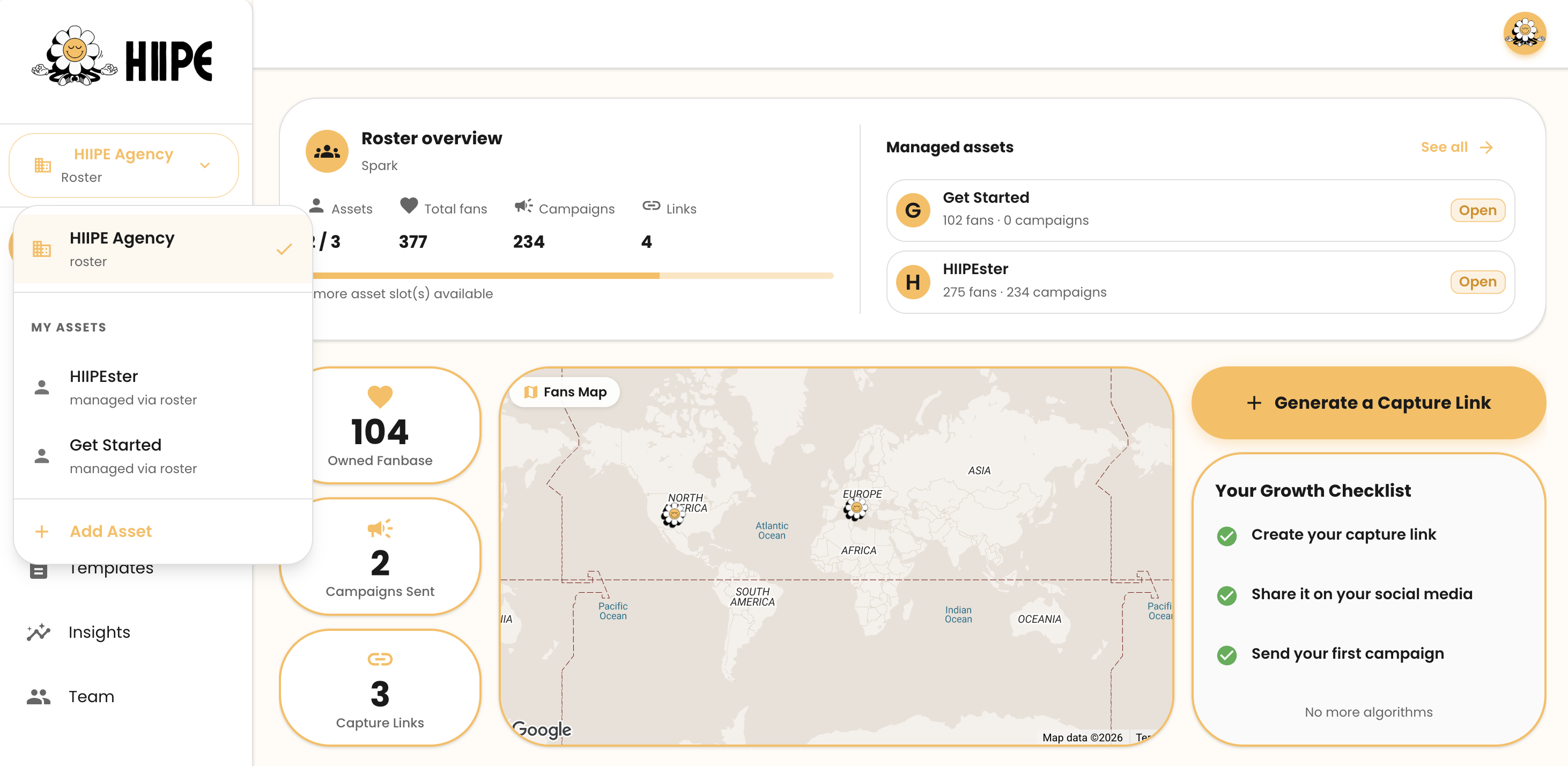Image resolution: width=1568 pixels, height=766 pixels.
Task: Click the 'Map data ©2026' text
Action: pos(1082,738)
